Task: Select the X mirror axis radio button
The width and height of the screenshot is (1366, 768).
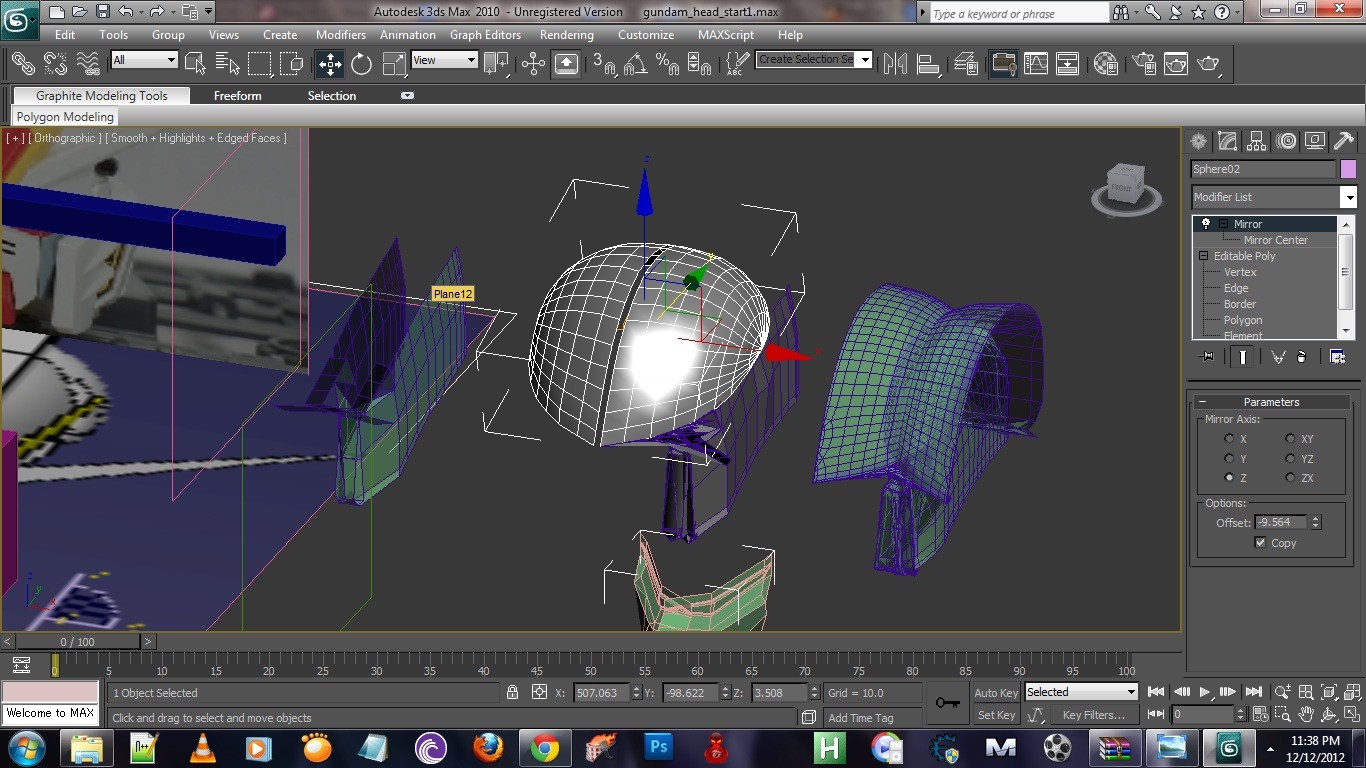Action: tap(1229, 439)
